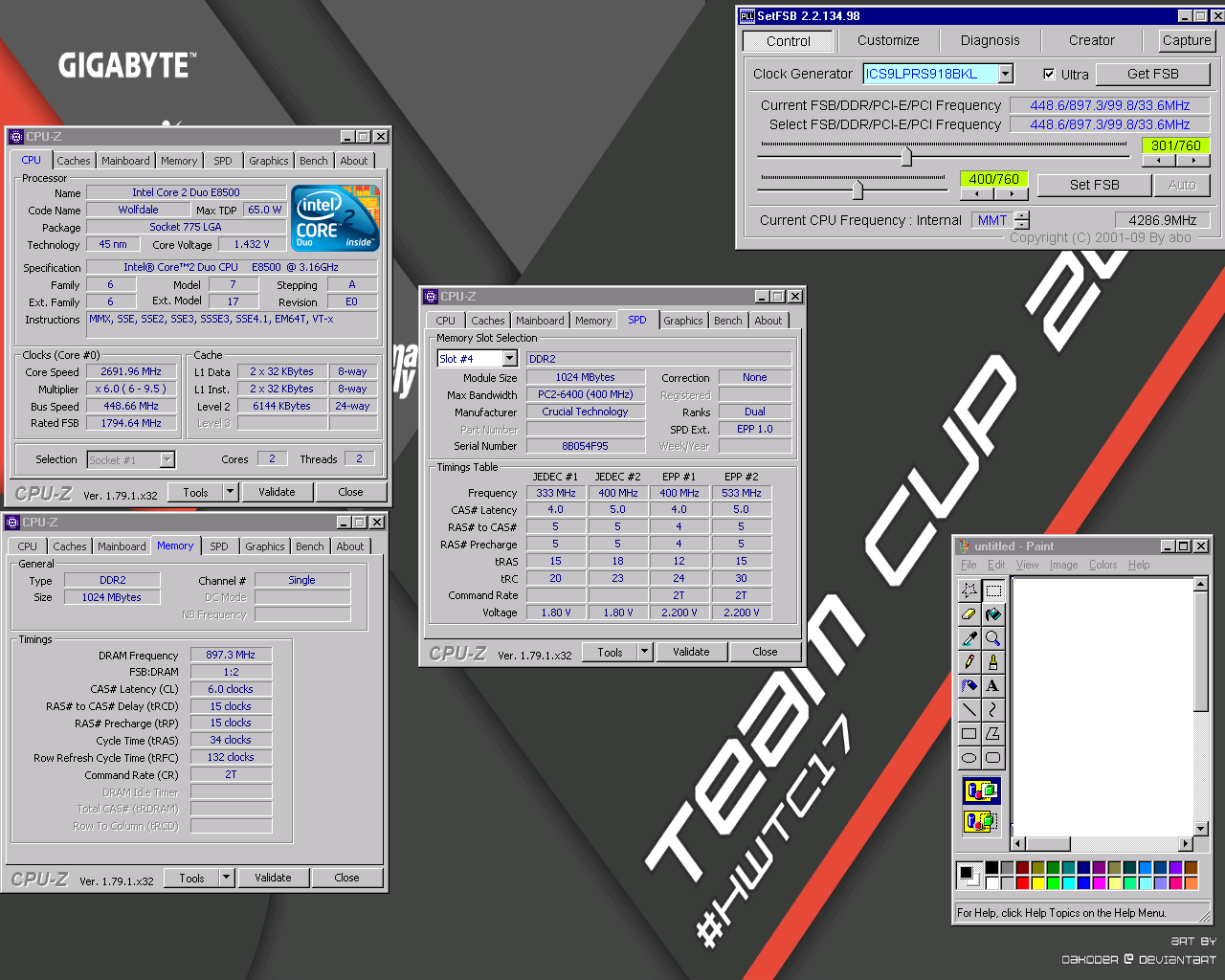Select the Curve tool in Paint
Image resolution: width=1225 pixels, height=980 pixels.
992,710
